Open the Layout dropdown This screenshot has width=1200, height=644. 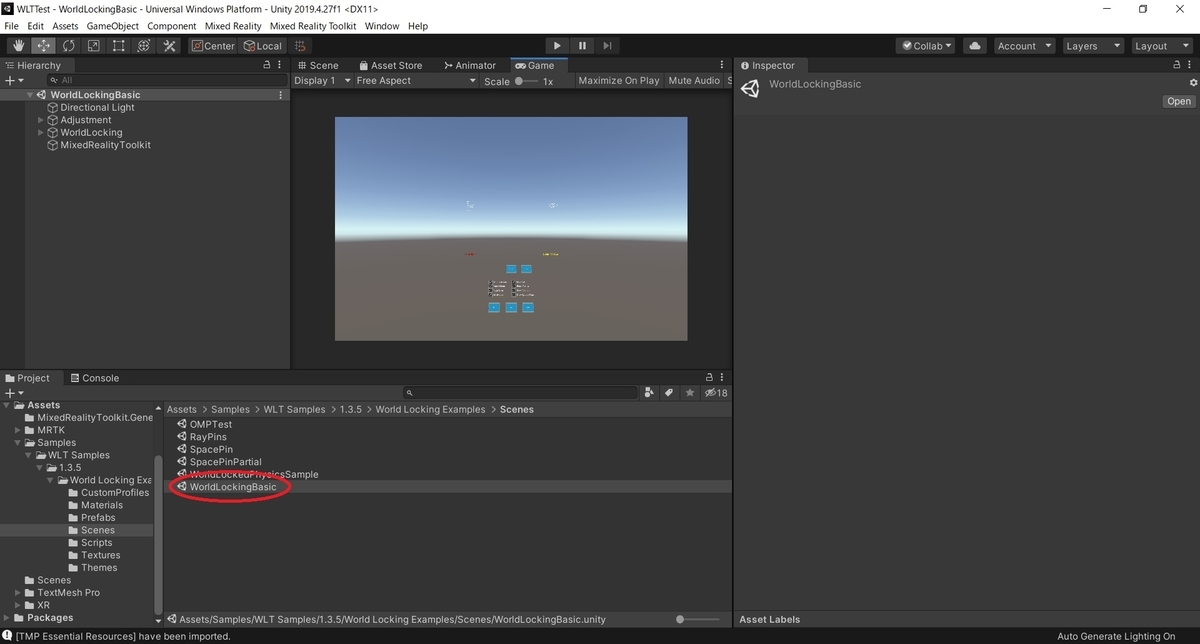tap(1160, 46)
